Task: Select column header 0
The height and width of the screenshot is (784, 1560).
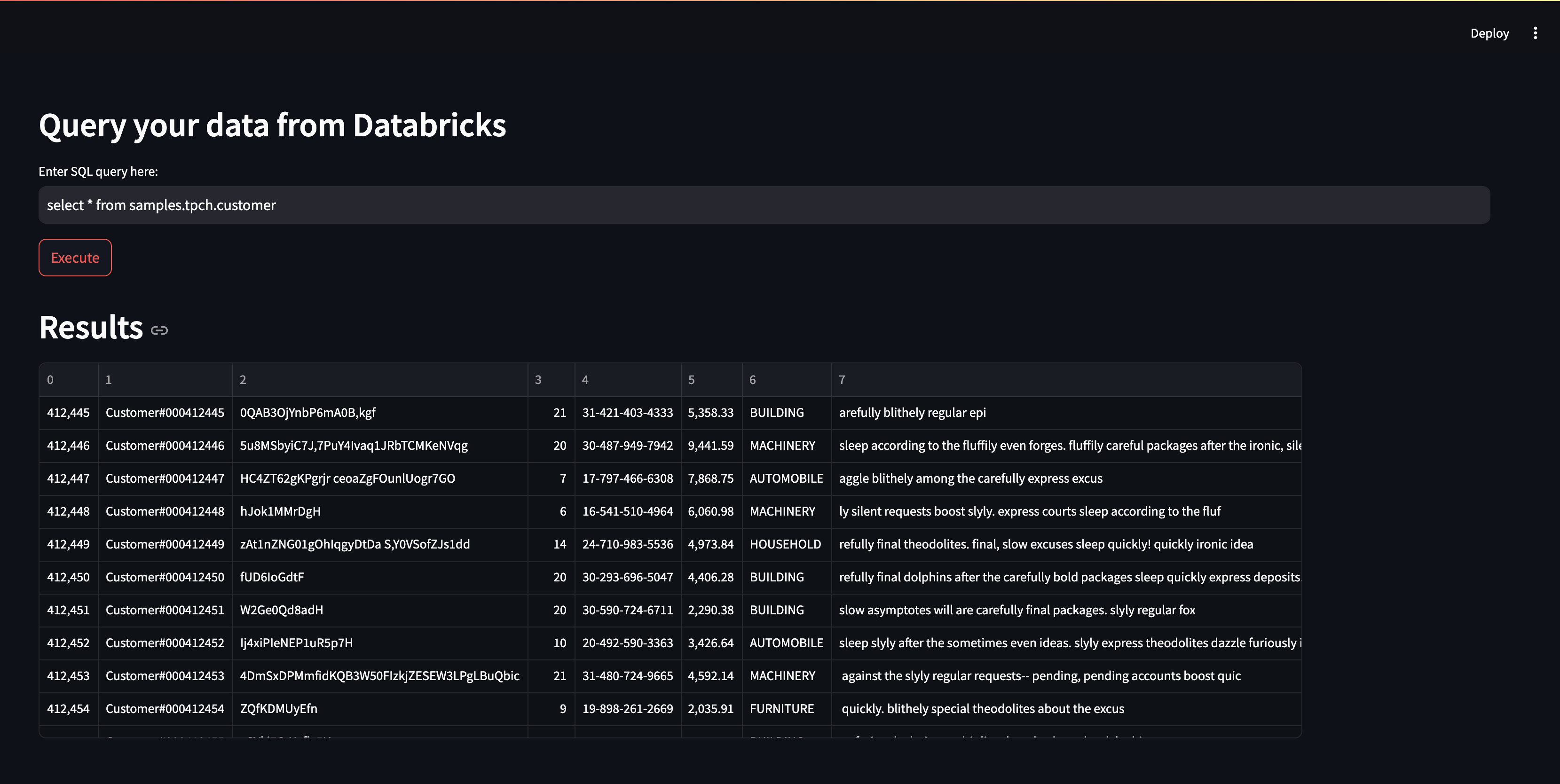Action: [x=69, y=380]
